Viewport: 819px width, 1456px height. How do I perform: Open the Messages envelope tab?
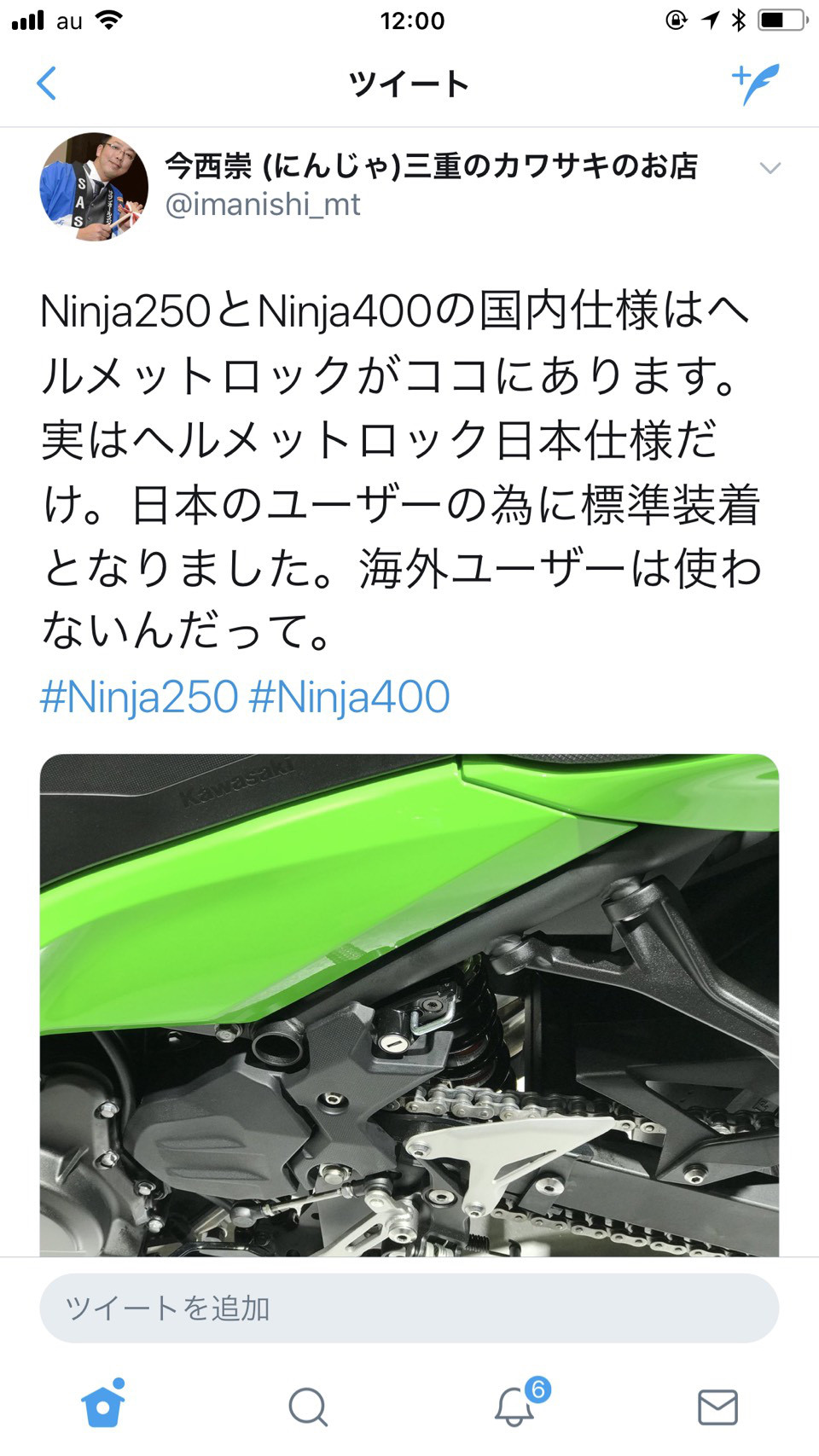[x=717, y=1407]
